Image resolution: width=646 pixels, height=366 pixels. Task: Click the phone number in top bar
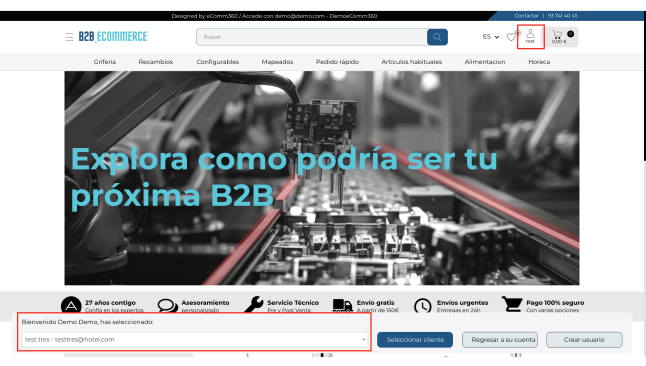coord(563,16)
